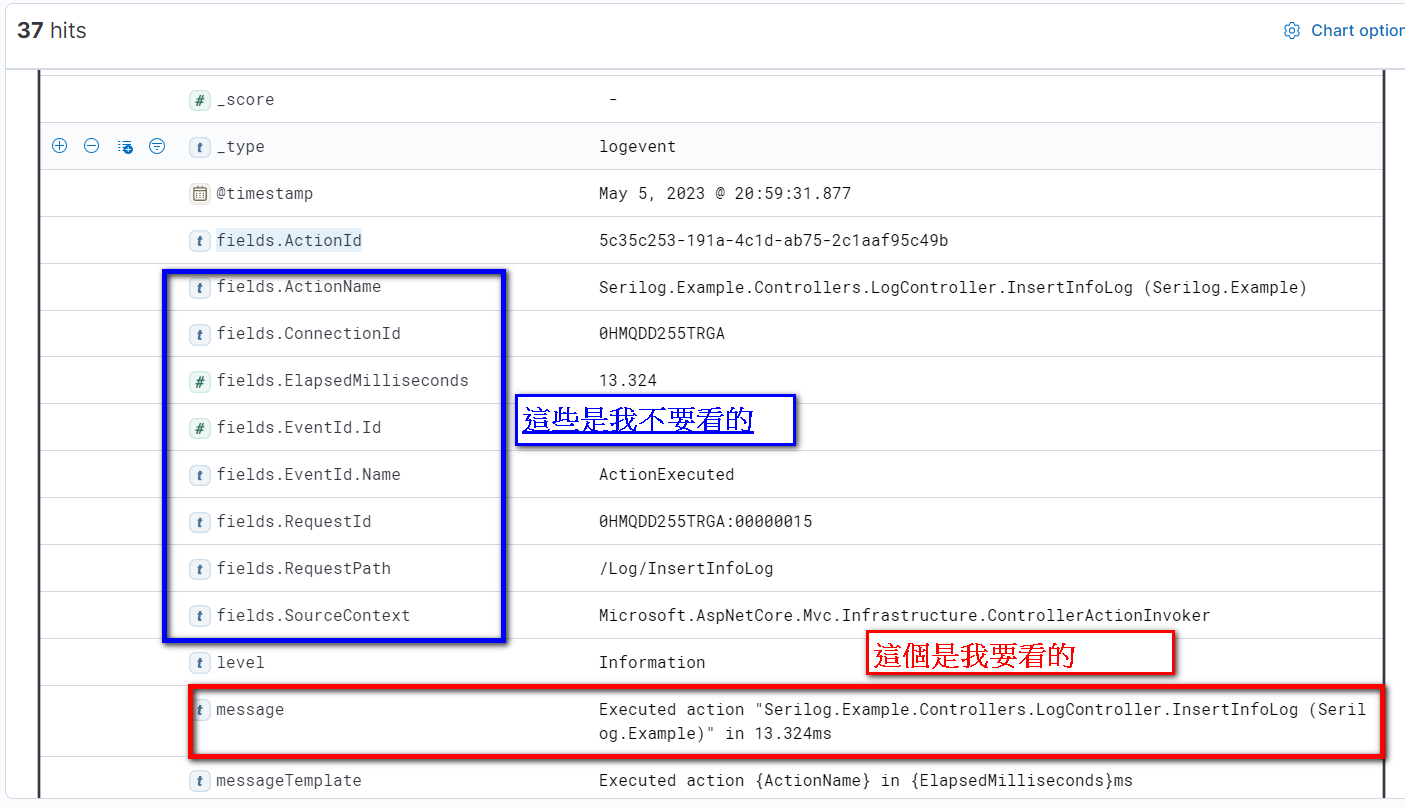Image resolution: width=1405 pixels, height=808 pixels.
Task: Click type icon of messageTemplate field
Action: coord(200,781)
